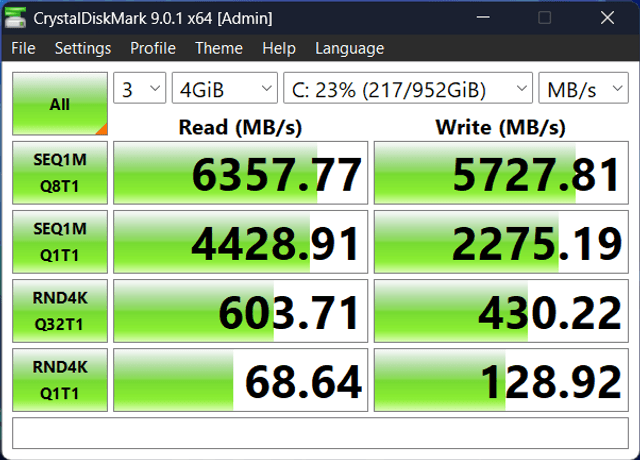The image size is (640, 460).
Task: Open the Theme menu
Action: [x=219, y=48]
